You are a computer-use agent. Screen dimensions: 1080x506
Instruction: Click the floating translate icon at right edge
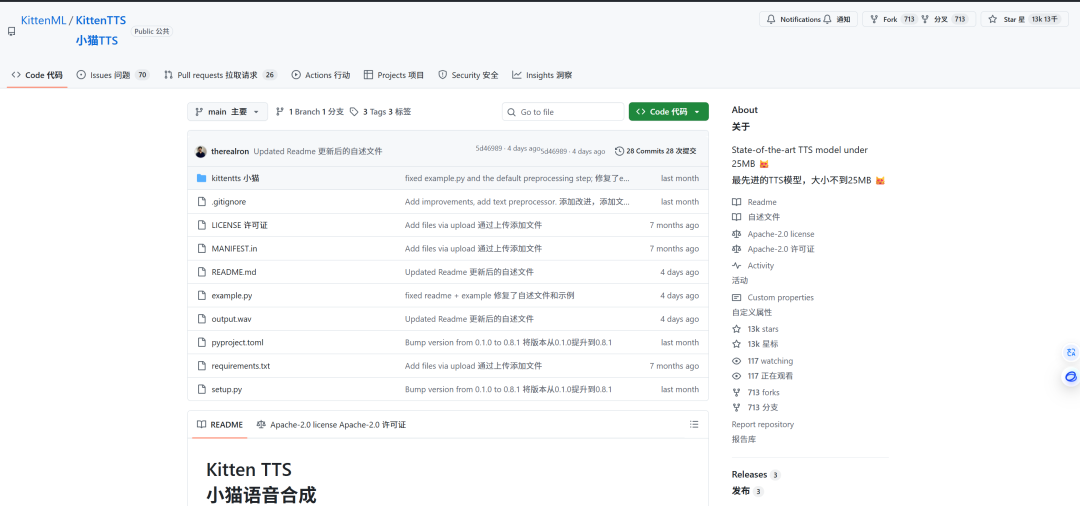click(1070, 352)
